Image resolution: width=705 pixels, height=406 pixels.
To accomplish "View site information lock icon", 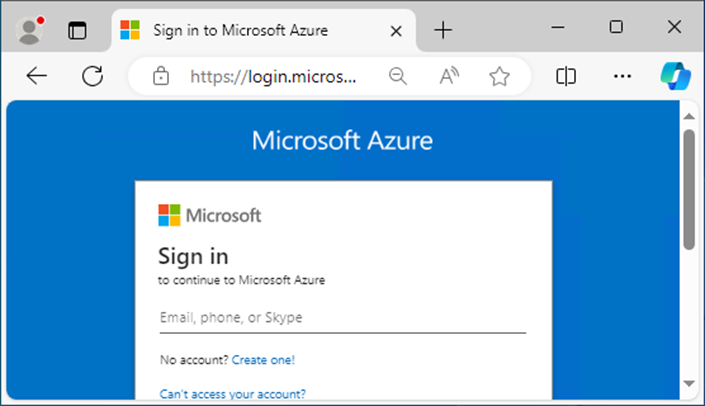I will pos(161,76).
